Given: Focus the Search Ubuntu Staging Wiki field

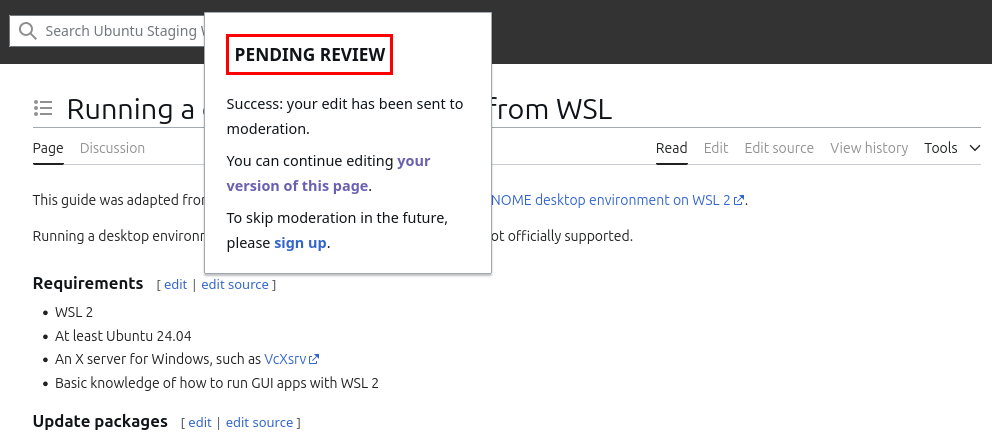Looking at the screenshot, I should click(120, 31).
